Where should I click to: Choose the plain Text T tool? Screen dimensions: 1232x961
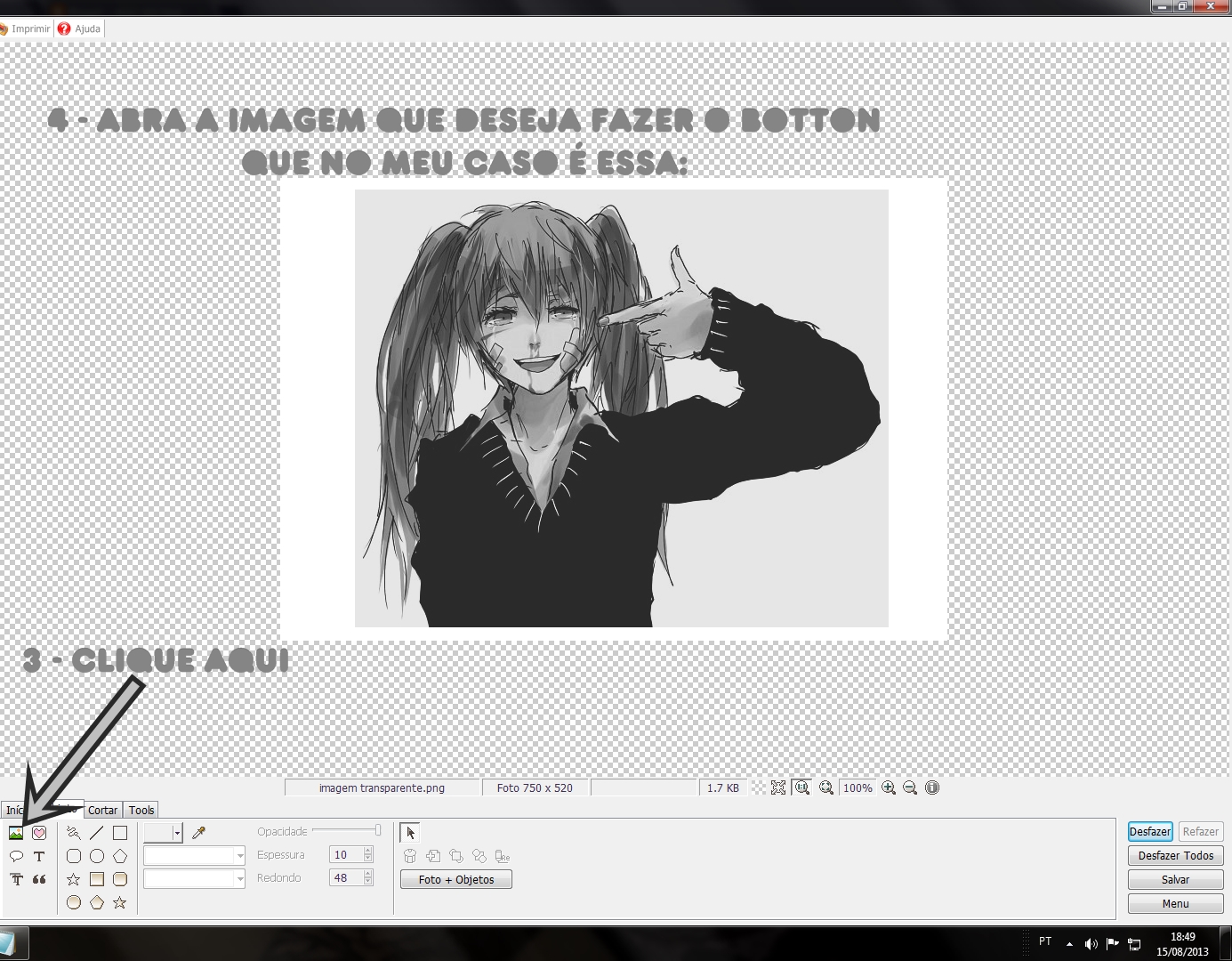click(x=39, y=856)
